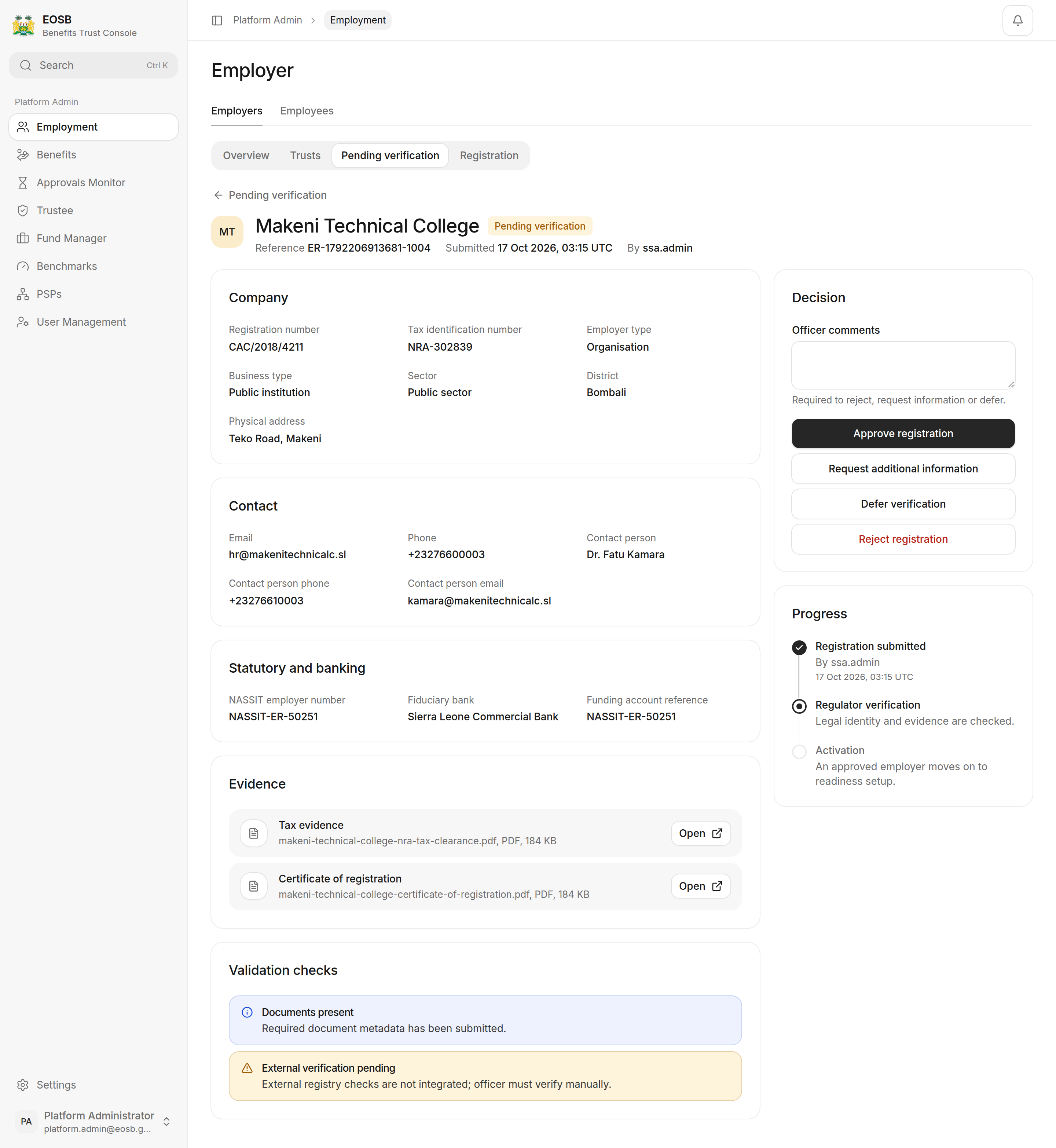Click the Benefits hand-coins icon
Image resolution: width=1056 pixels, height=1148 pixels.
[x=23, y=155]
